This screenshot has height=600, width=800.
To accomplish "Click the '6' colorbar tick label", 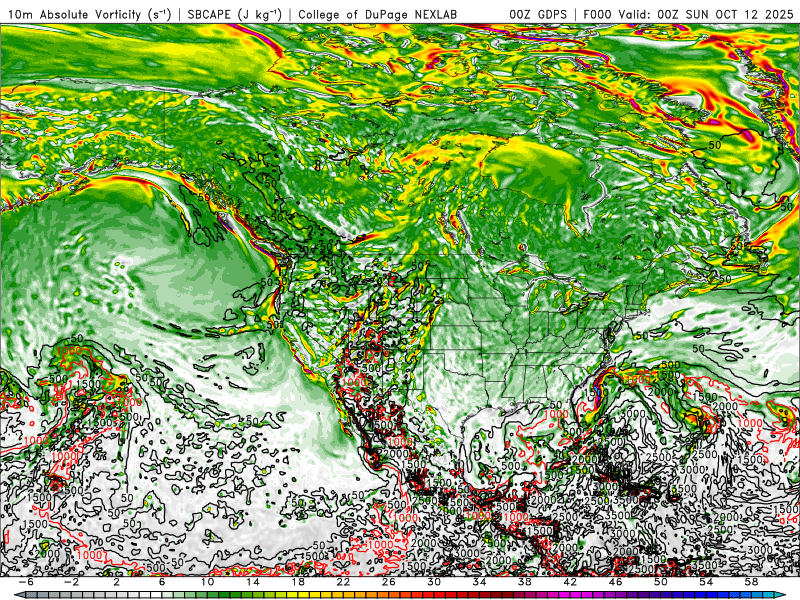I will (x=162, y=582).
